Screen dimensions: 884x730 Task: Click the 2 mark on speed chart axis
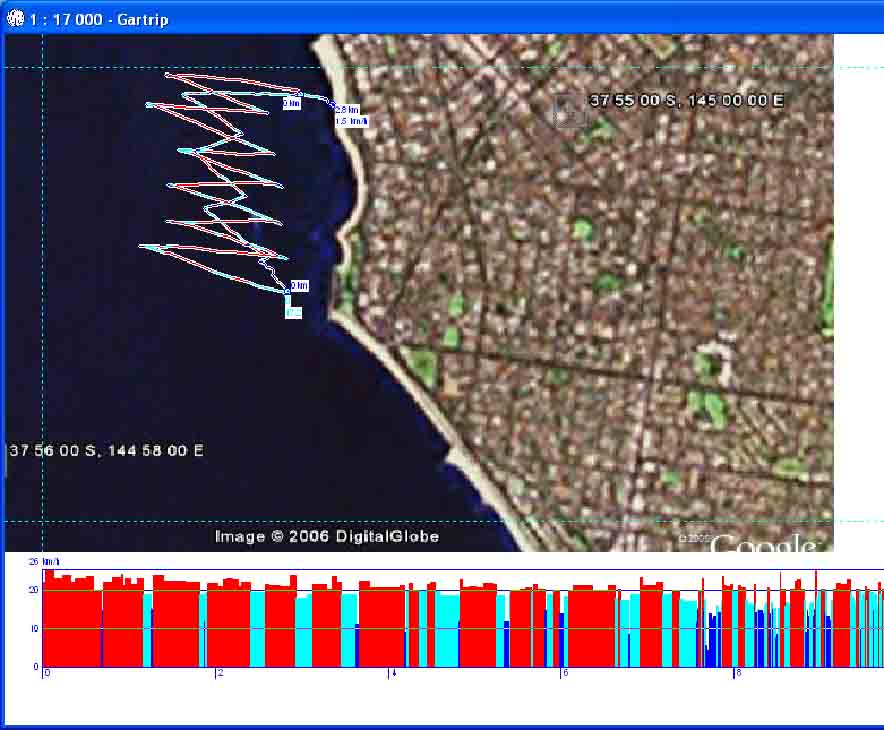click(x=221, y=674)
